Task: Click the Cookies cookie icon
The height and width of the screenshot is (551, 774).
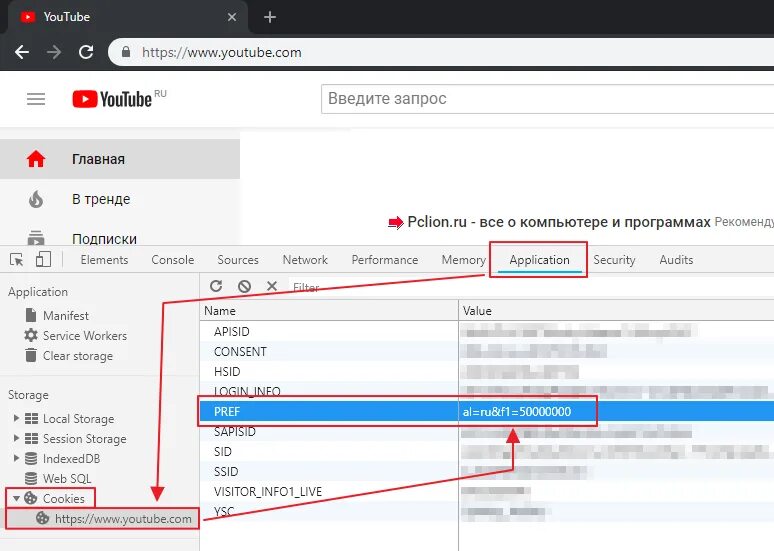Action: [31, 498]
